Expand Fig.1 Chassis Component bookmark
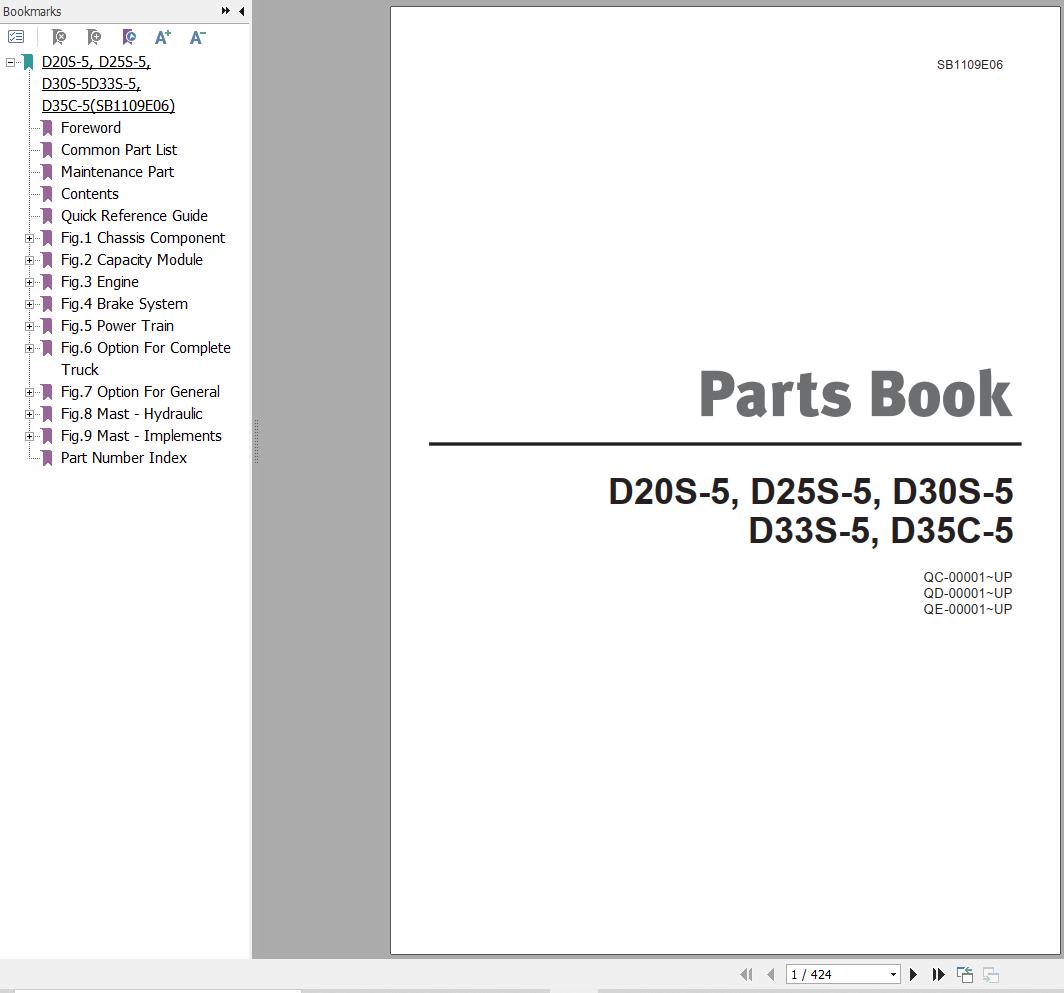1064x993 pixels. pyautogui.click(x=29, y=238)
